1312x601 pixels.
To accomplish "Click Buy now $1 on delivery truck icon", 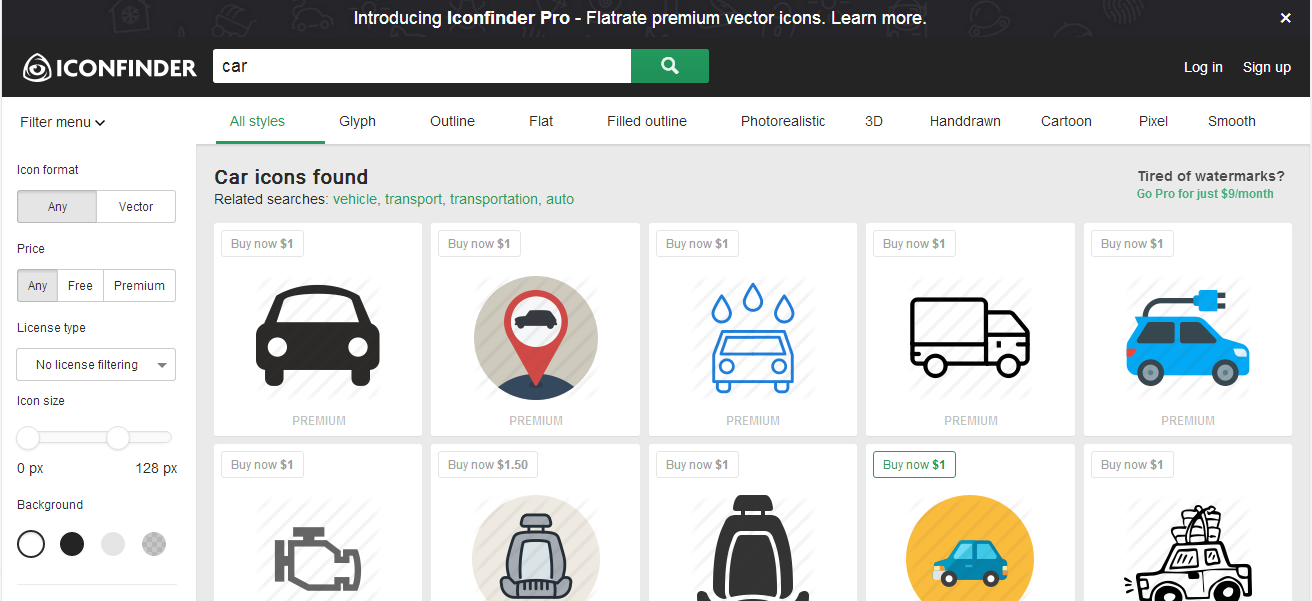I will click(x=914, y=244).
